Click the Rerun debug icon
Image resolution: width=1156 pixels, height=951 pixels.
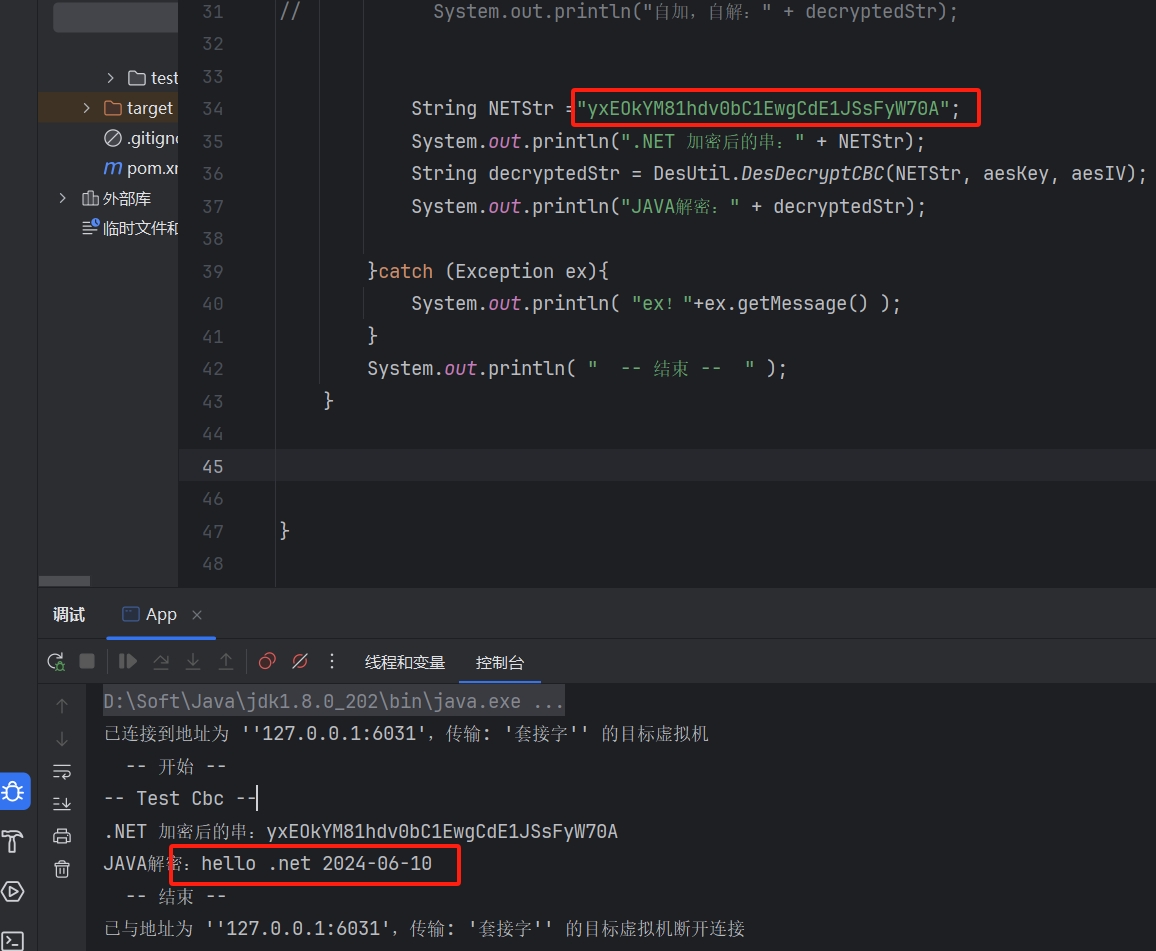point(56,662)
